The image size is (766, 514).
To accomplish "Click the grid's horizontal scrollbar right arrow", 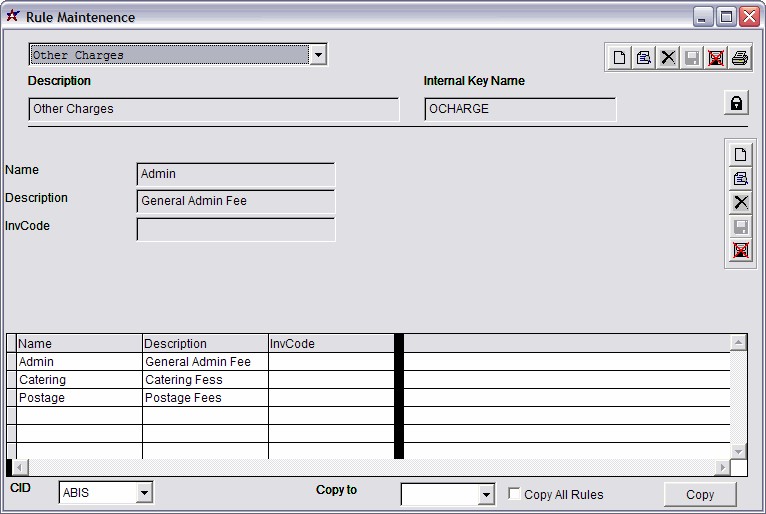I will coord(723,468).
